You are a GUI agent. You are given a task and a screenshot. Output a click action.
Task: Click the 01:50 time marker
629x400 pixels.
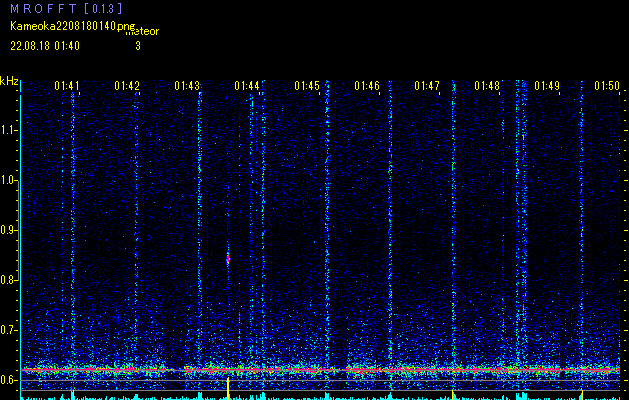click(607, 86)
